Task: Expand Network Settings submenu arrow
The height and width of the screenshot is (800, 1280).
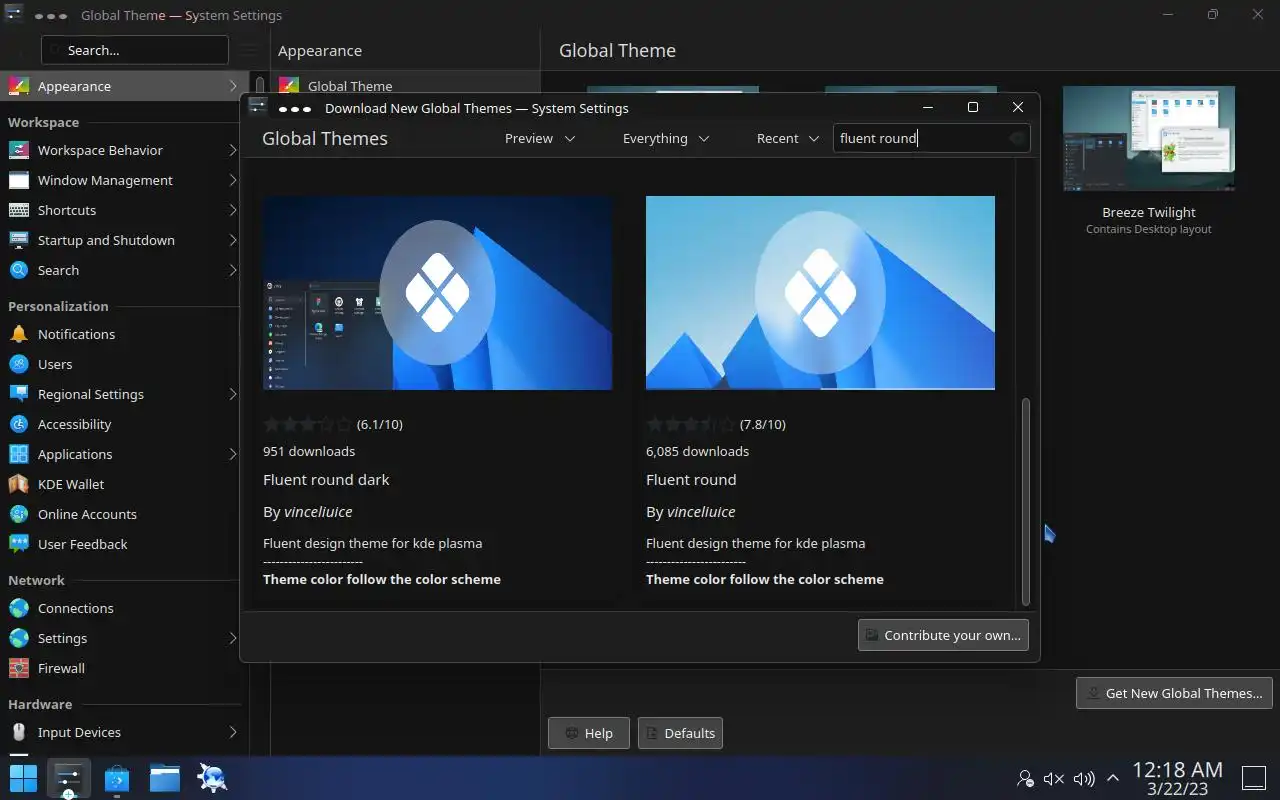Action: coord(233,638)
